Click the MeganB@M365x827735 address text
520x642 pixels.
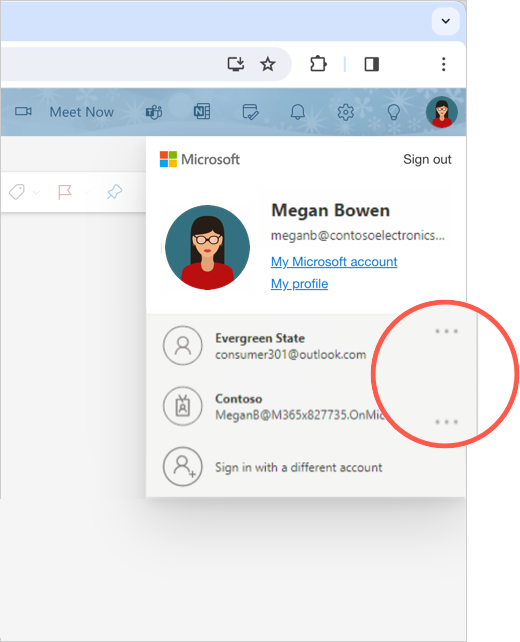pyautogui.click(x=299, y=415)
